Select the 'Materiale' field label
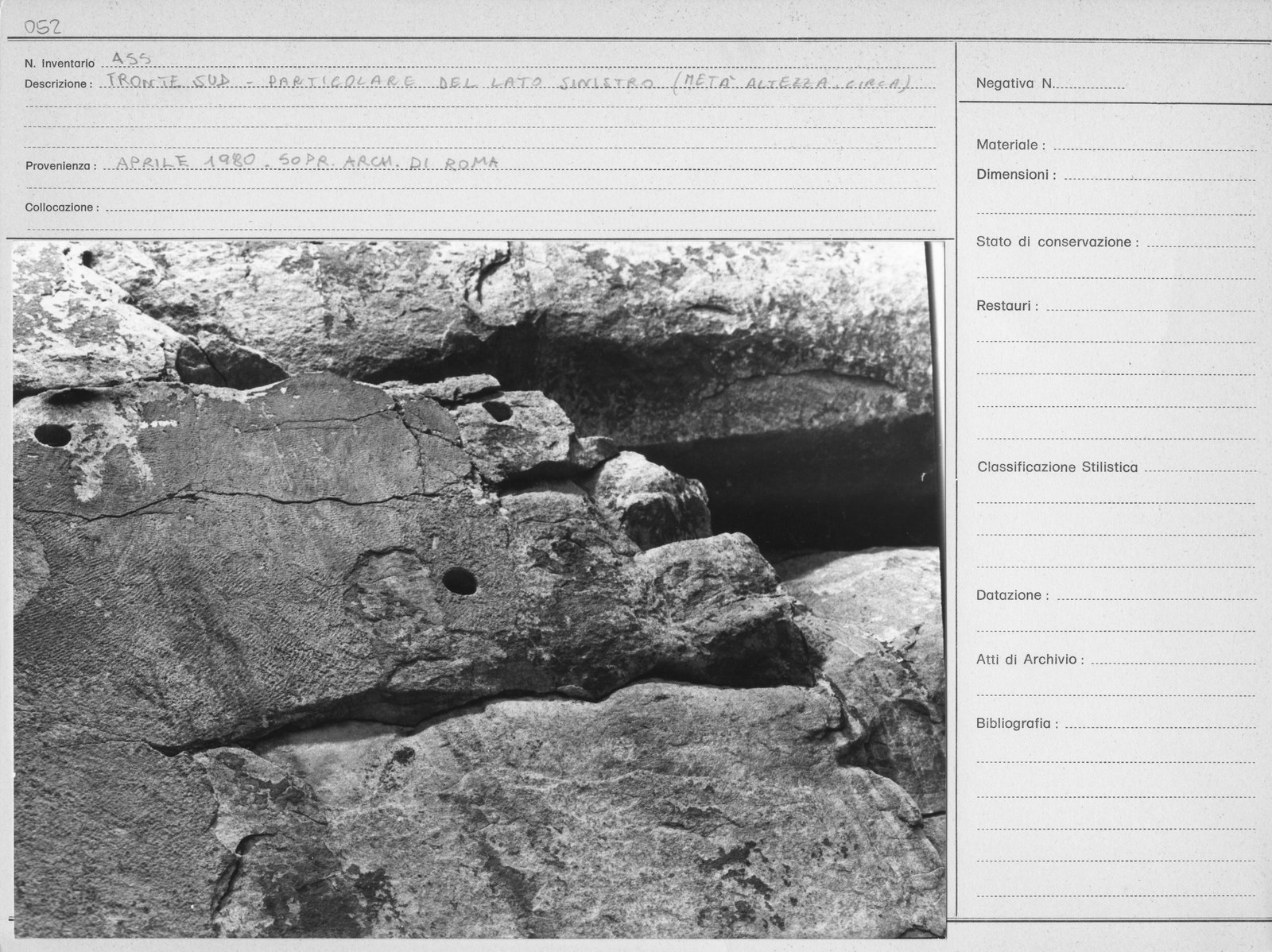The width and height of the screenshot is (1272, 952). (1010, 145)
